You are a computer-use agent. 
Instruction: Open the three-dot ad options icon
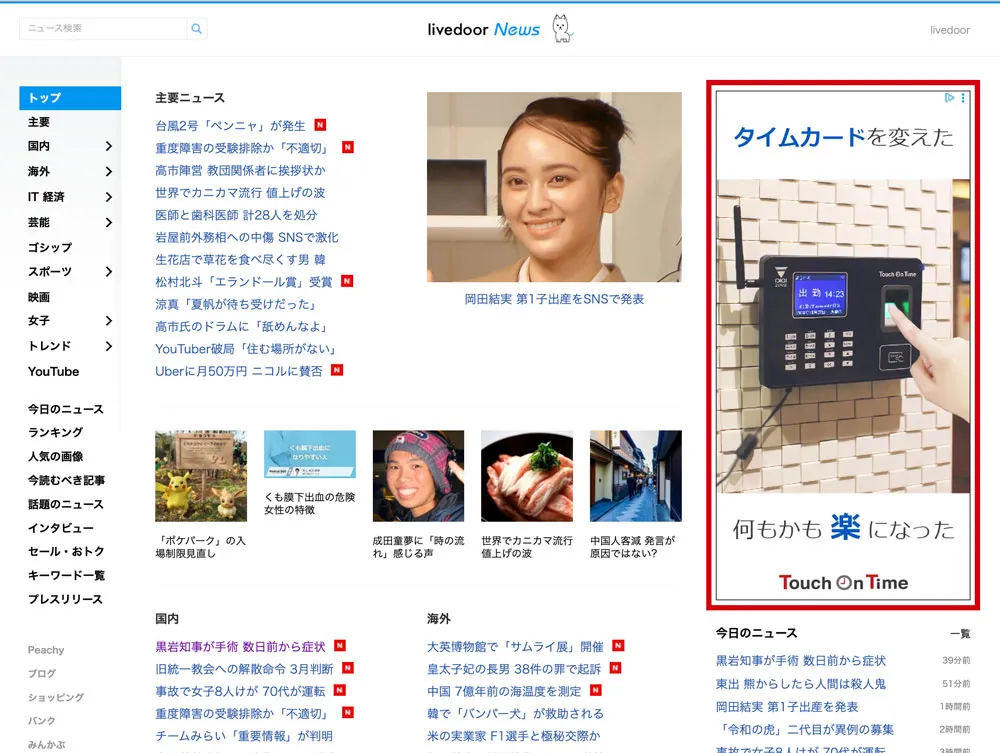pyautogui.click(x=963, y=98)
